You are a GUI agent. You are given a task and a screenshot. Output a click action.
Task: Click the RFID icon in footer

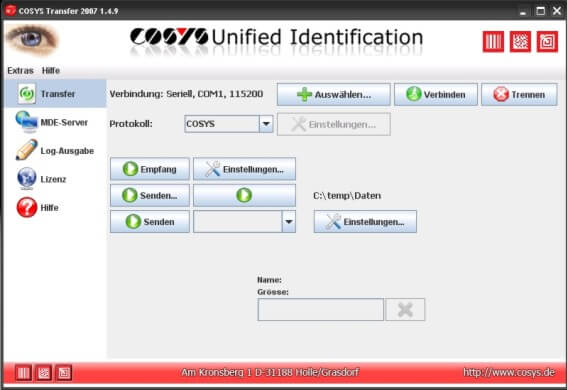point(64,373)
